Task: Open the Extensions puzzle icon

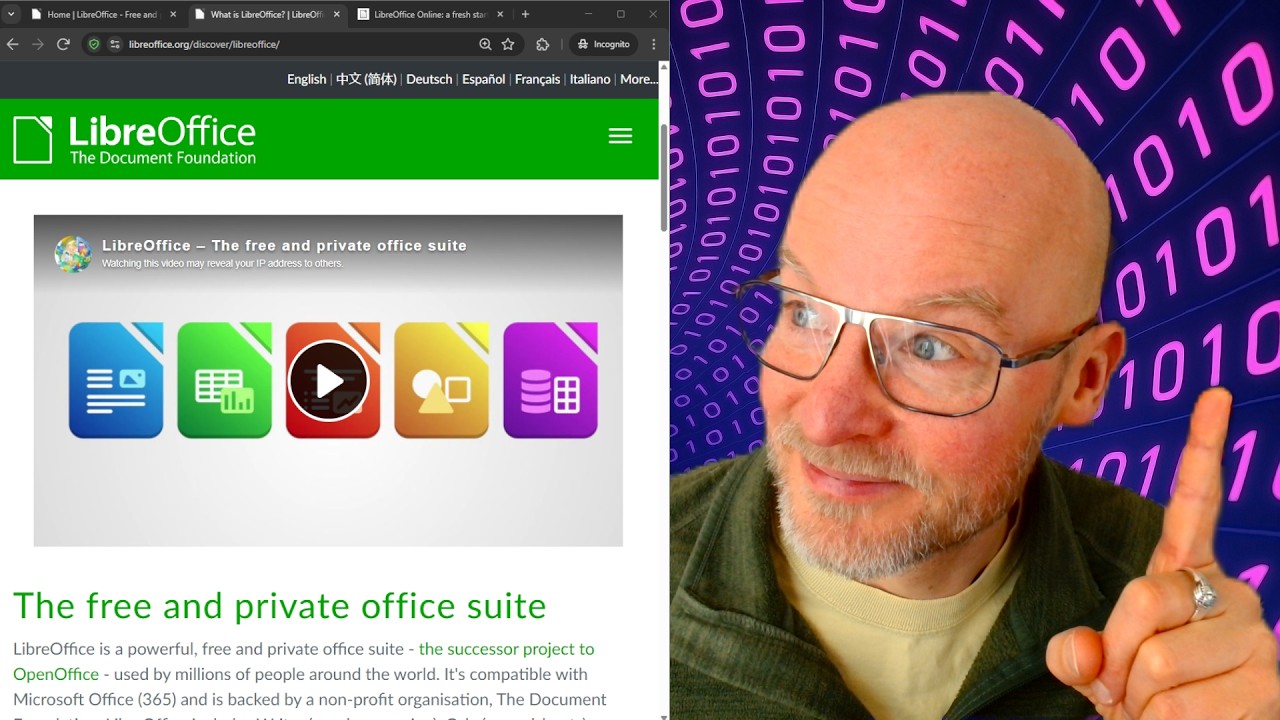Action: point(543,44)
